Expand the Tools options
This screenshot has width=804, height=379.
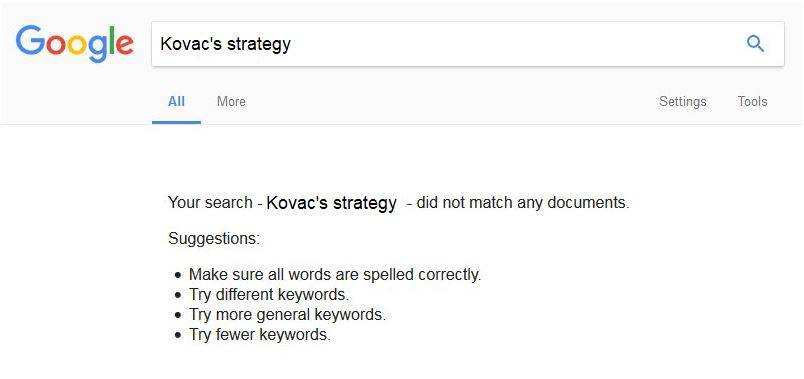(752, 102)
